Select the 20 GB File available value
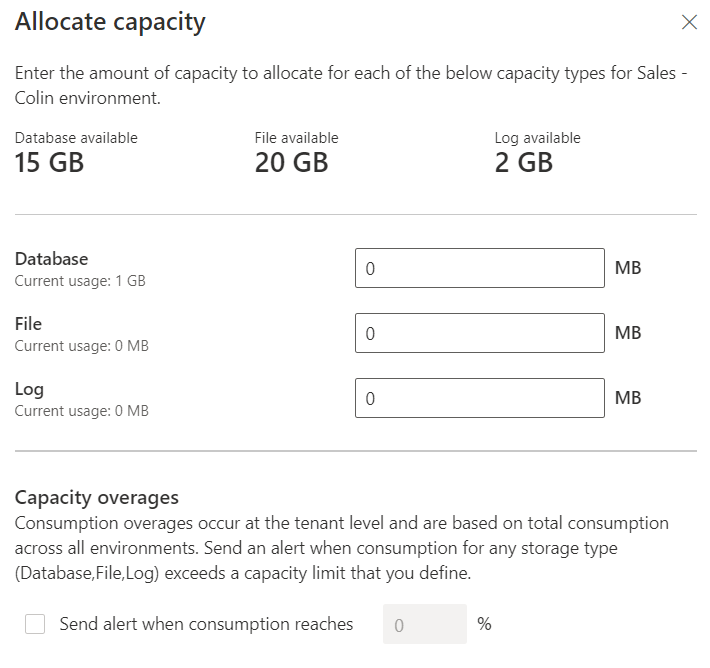Viewport: 710px width, 668px height. [x=291, y=163]
